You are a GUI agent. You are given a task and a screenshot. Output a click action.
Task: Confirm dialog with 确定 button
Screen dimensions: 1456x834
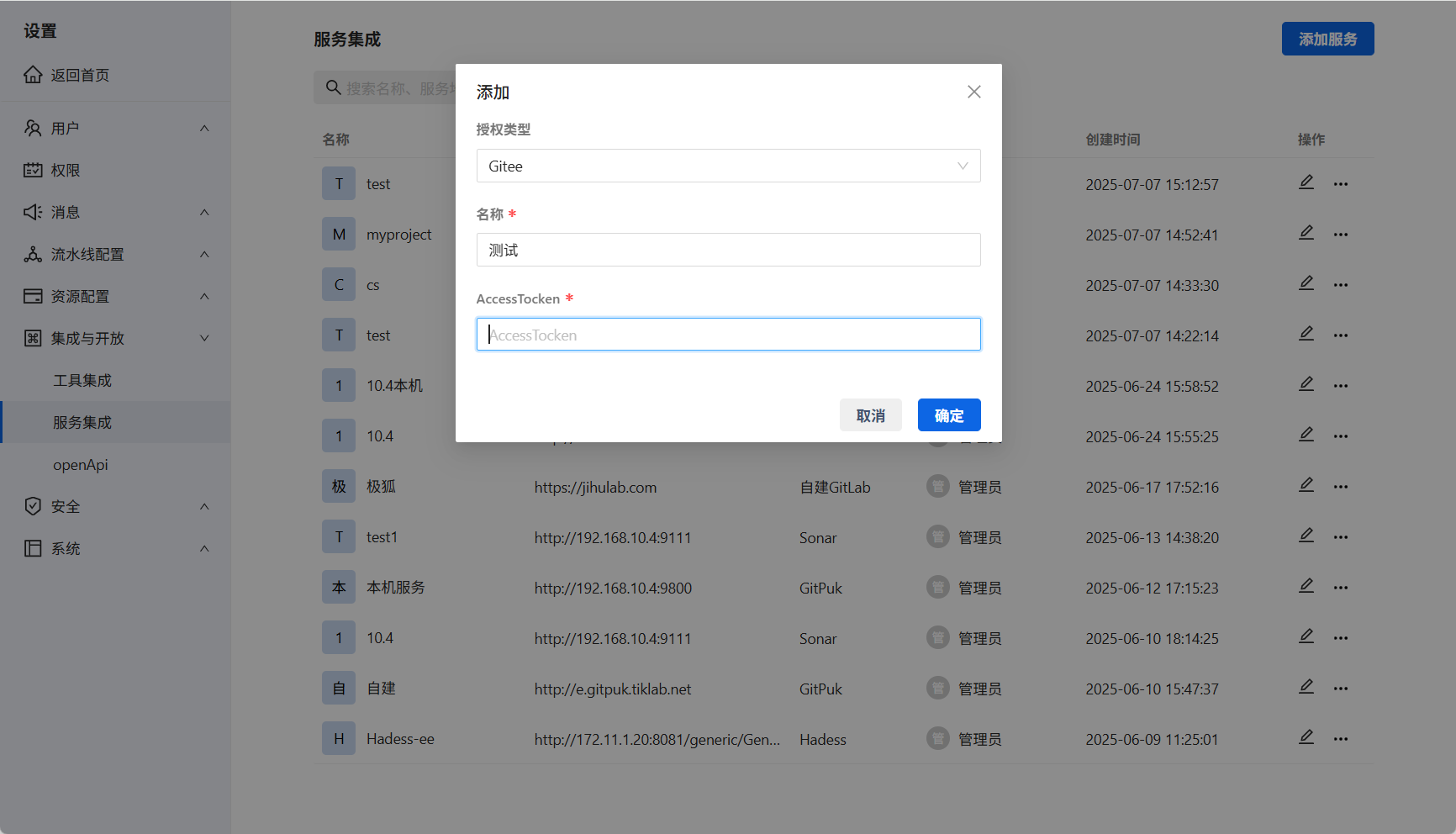(x=949, y=414)
